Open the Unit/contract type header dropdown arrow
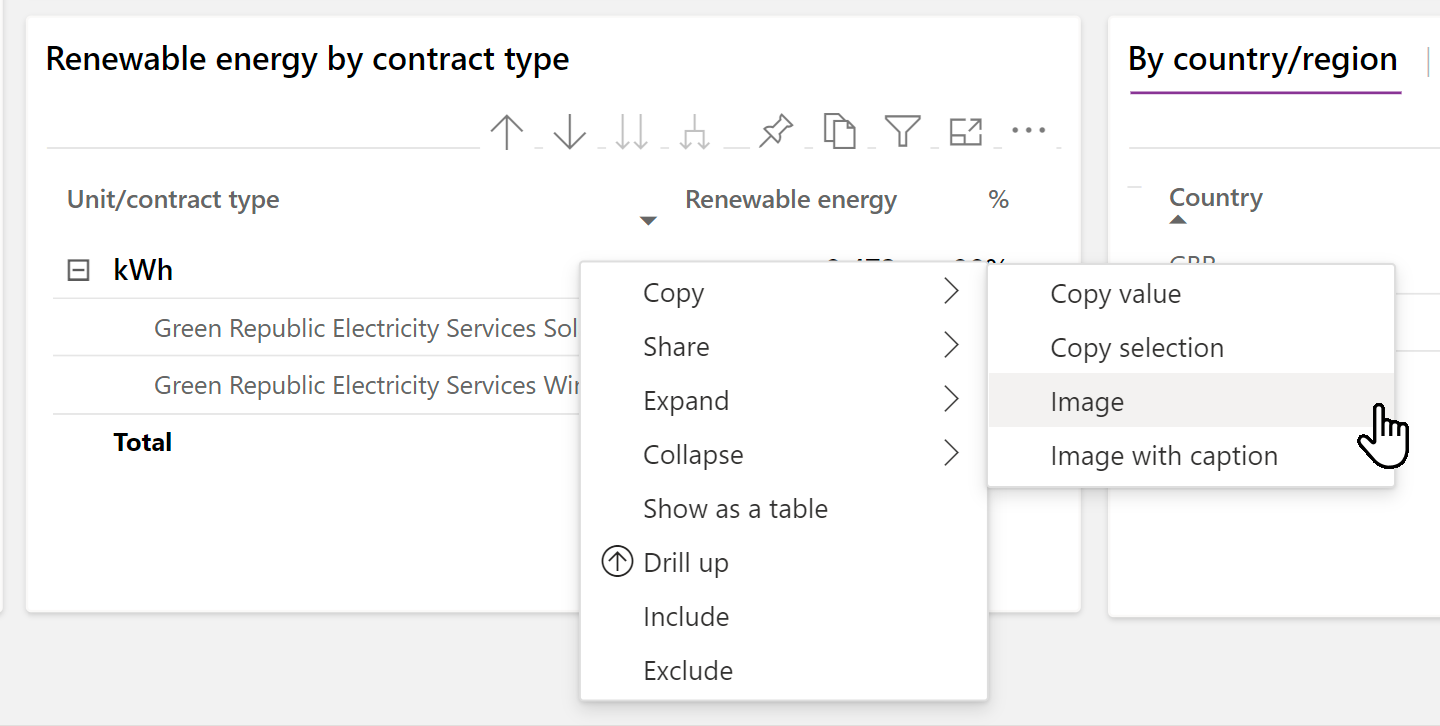Viewport: 1440px width, 726px height. tap(648, 220)
